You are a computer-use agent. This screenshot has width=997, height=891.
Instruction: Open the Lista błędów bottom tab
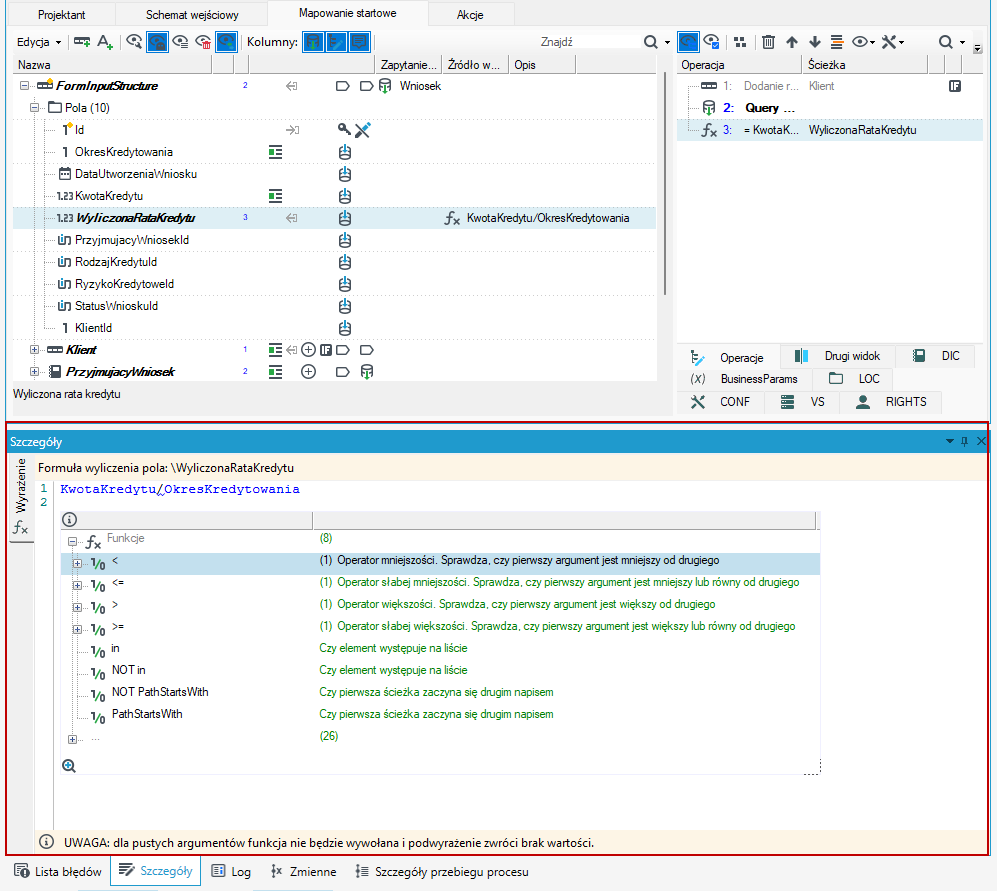[x=58, y=871]
